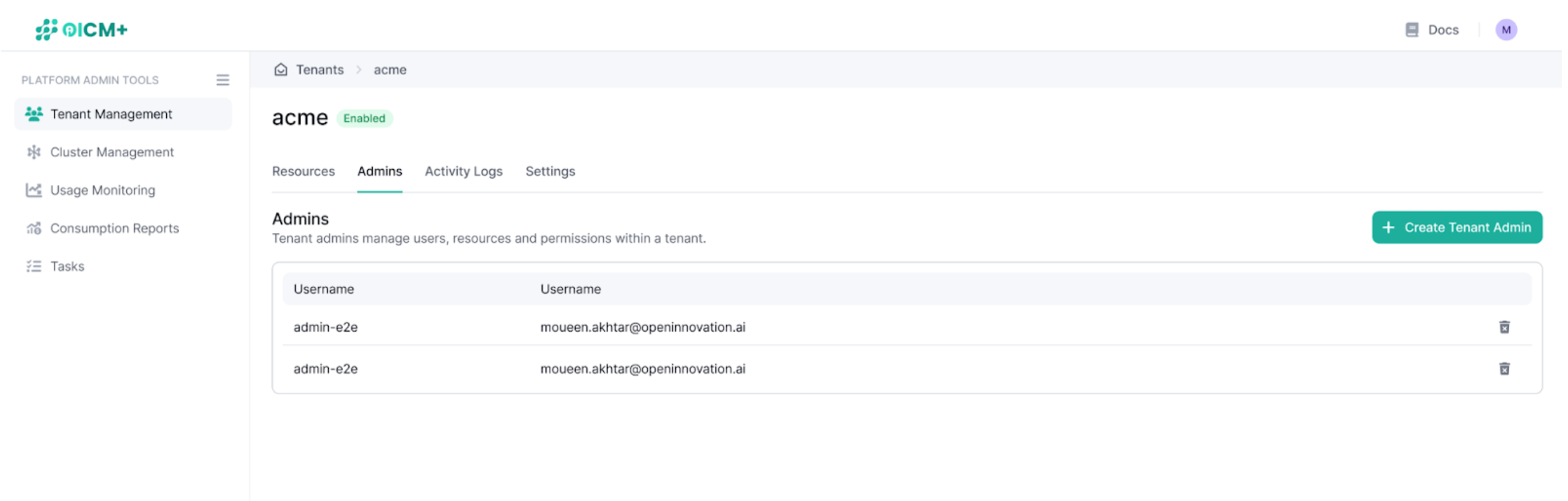This screenshot has height=501, width=1568.
Task: Open the user avatar M menu
Action: 1506,29
